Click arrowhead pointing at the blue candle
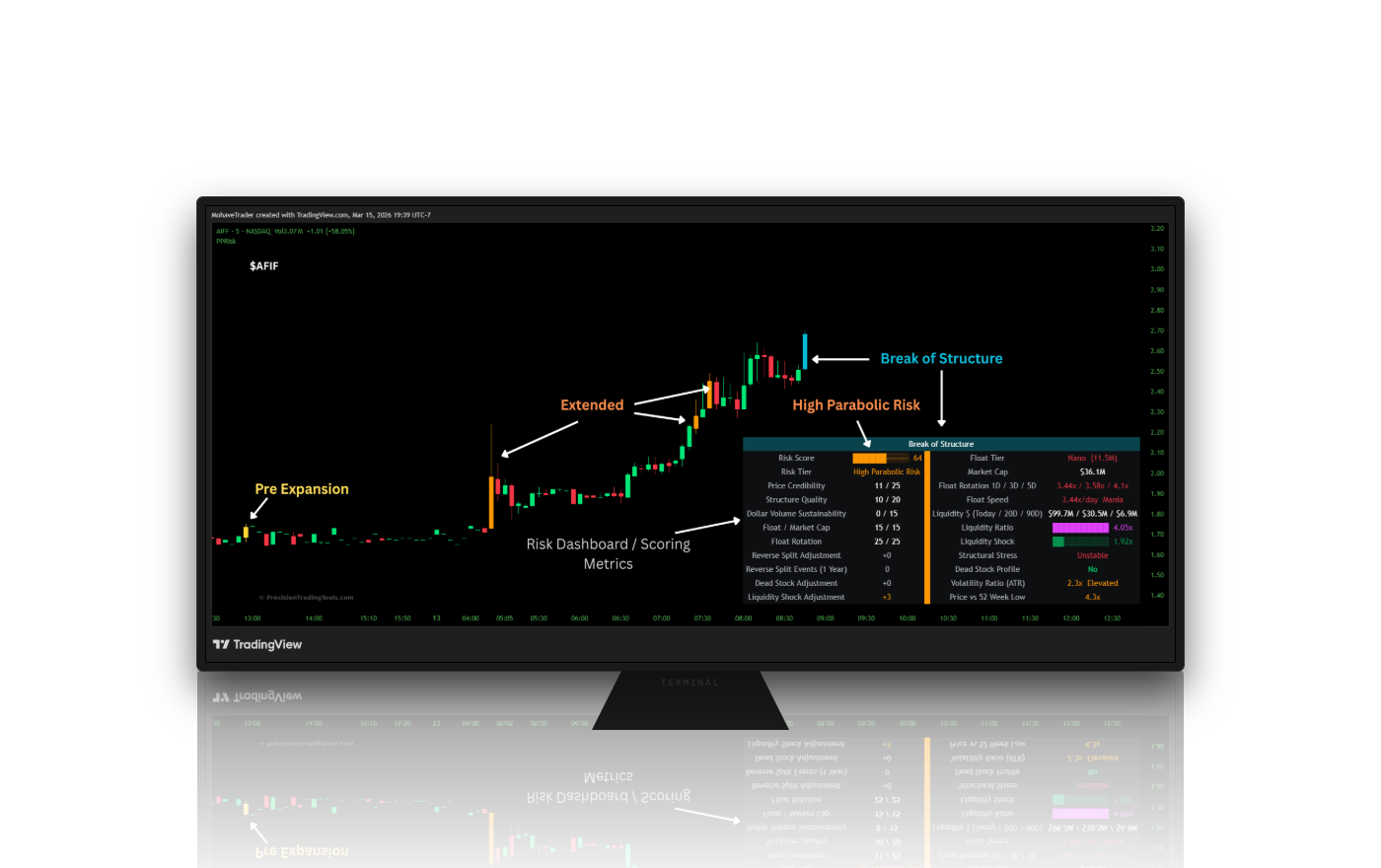This screenshot has width=1381, height=868. (x=816, y=359)
